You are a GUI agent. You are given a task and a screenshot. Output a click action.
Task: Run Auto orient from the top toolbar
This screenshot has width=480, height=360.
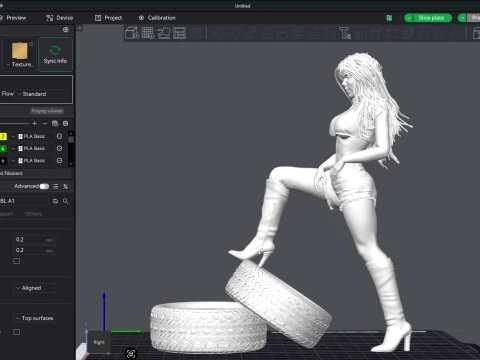pos(164,33)
